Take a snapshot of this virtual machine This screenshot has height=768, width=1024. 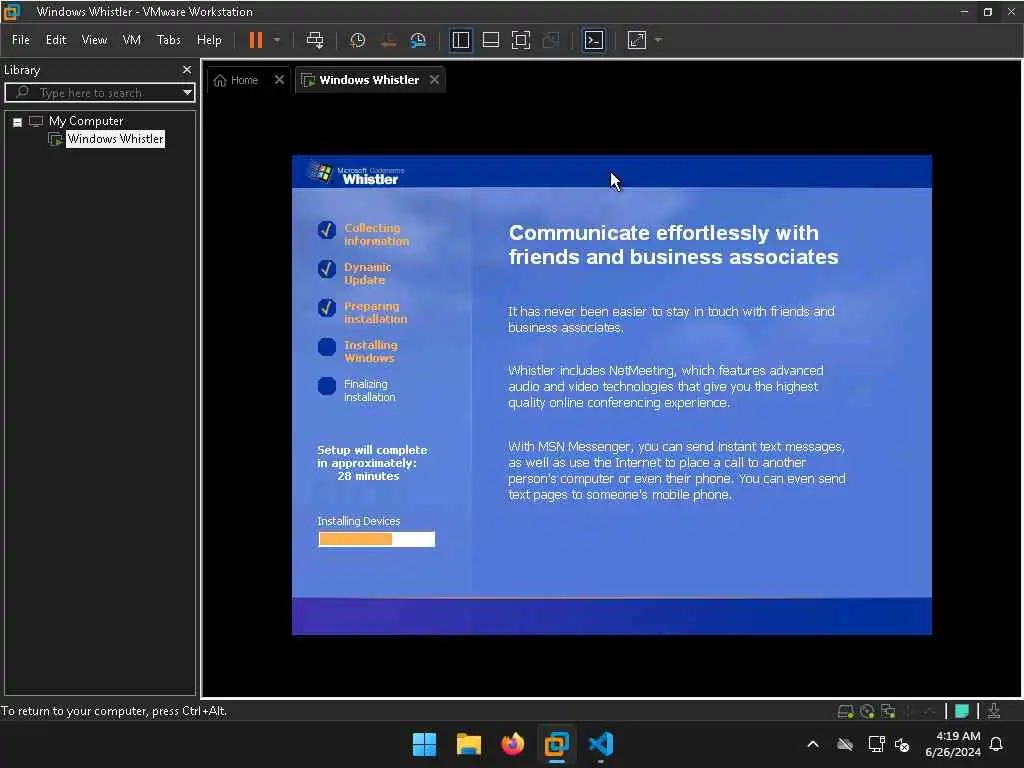tap(357, 40)
